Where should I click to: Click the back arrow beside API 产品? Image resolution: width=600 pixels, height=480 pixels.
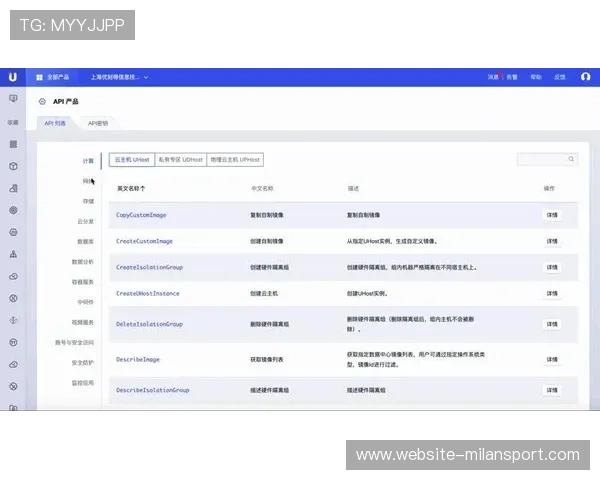(x=42, y=101)
